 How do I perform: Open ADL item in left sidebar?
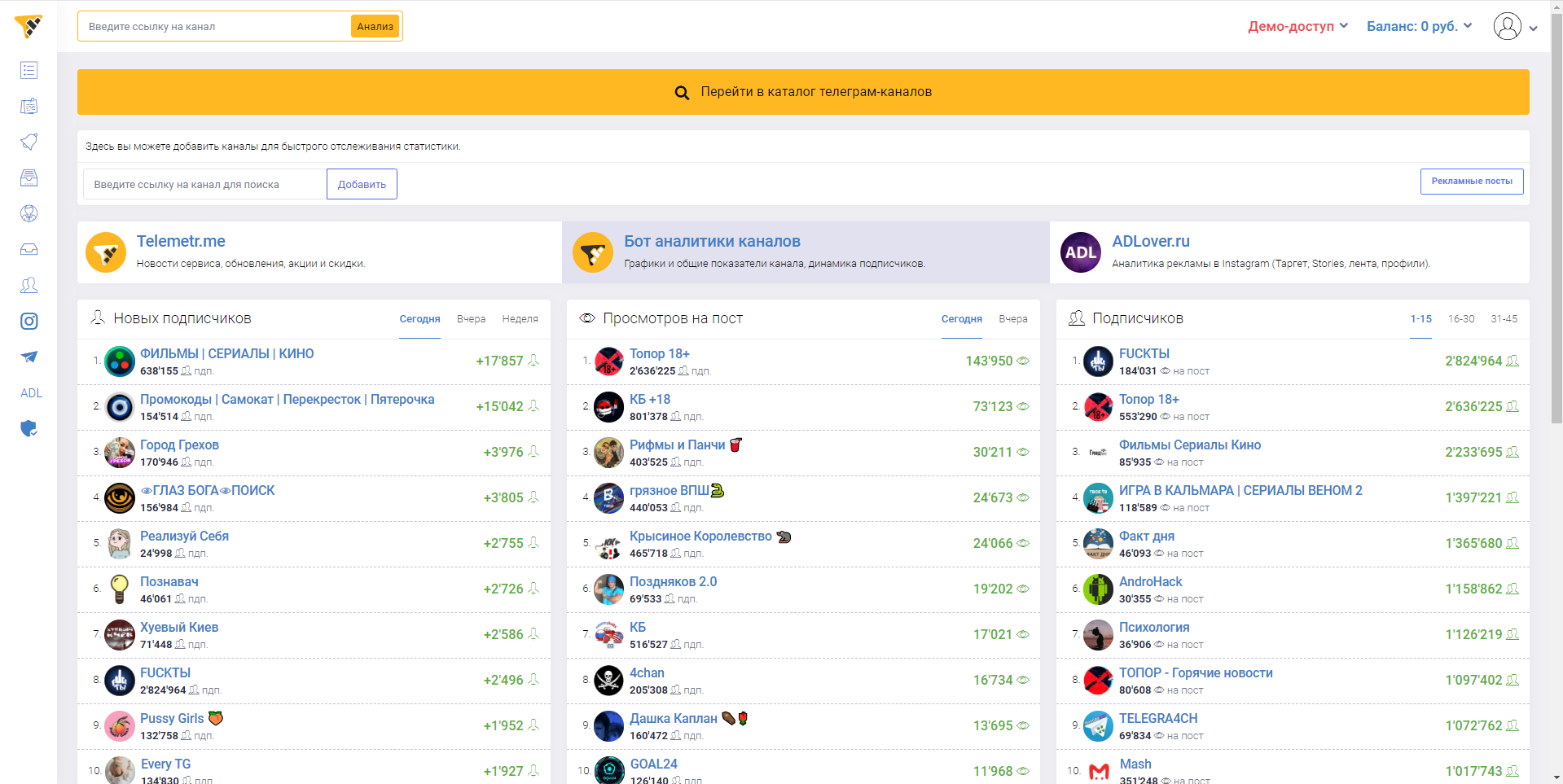[31, 392]
